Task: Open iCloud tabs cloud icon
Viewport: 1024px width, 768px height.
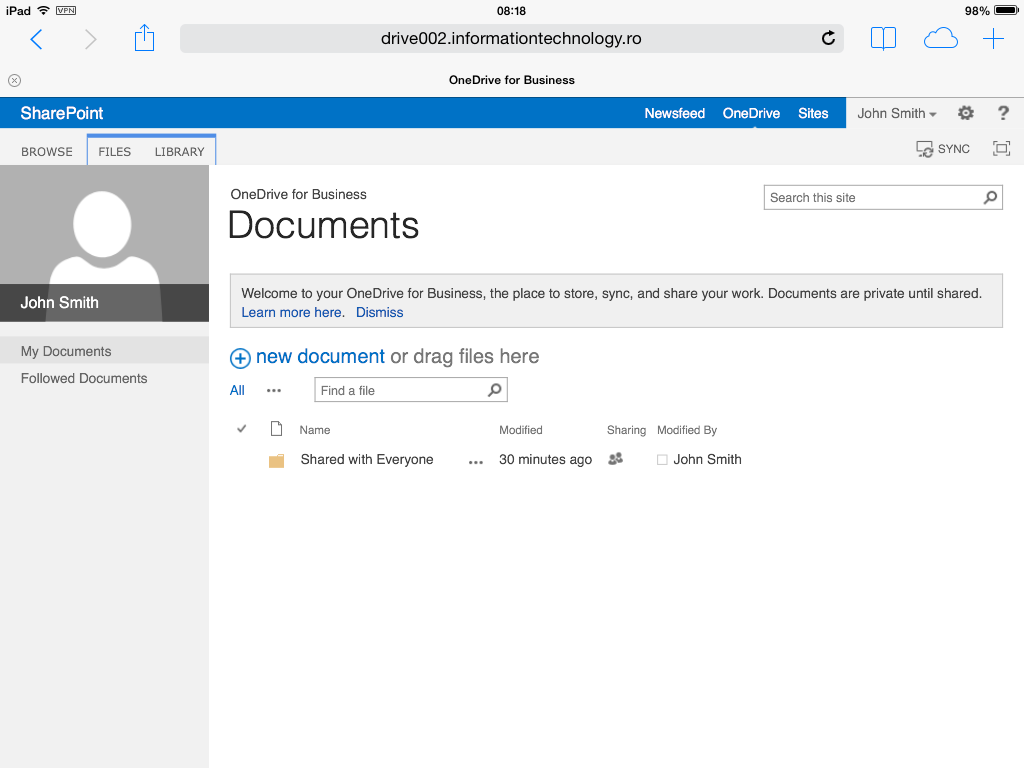Action: [x=940, y=39]
